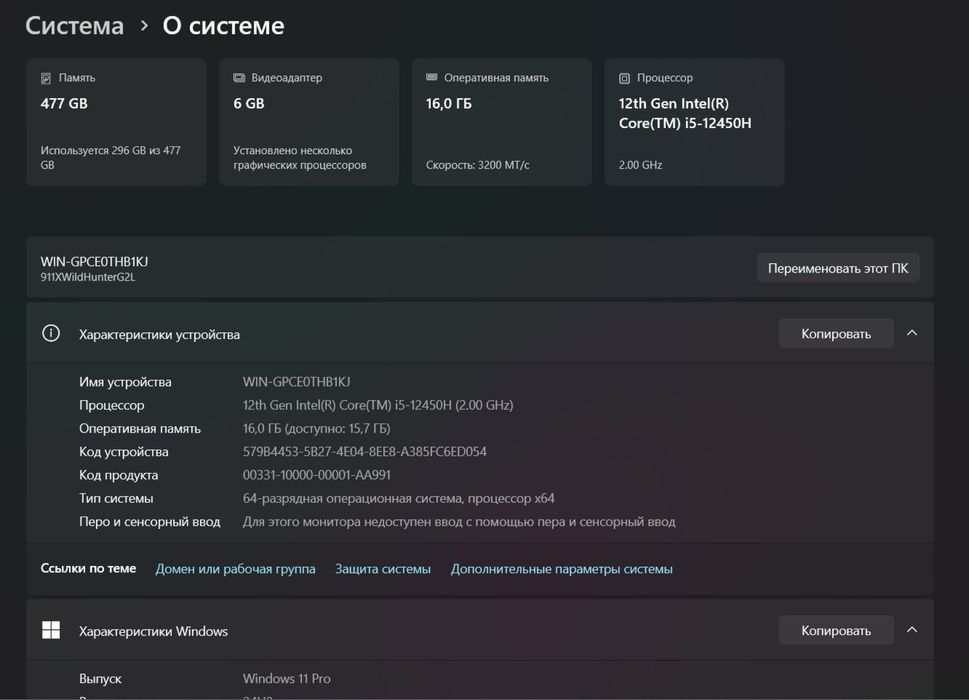969x700 pixels.
Task: Open the Оперативная память 16,0 ГБ card
Action: [x=502, y=122]
